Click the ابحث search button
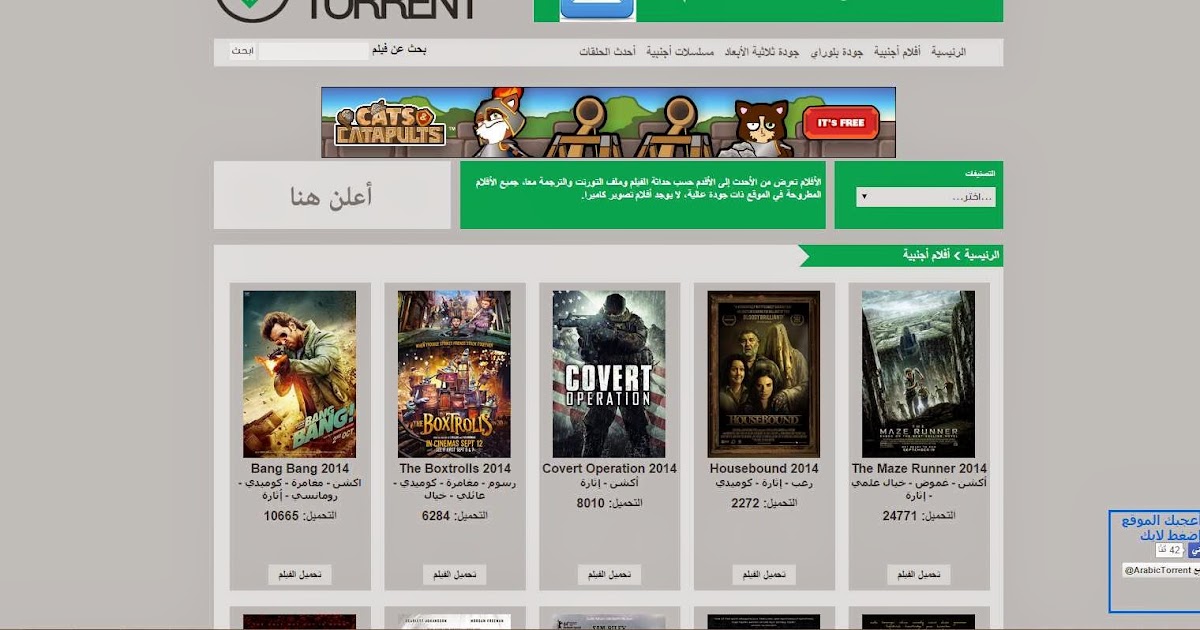Screen dimensions: 1200x630 tap(243, 51)
